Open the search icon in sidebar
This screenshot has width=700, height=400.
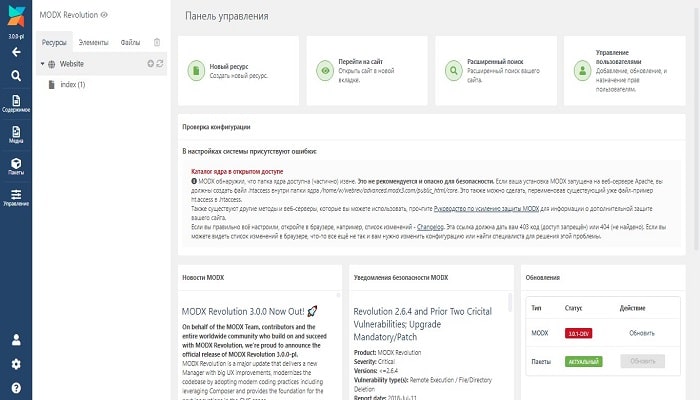tap(16, 76)
